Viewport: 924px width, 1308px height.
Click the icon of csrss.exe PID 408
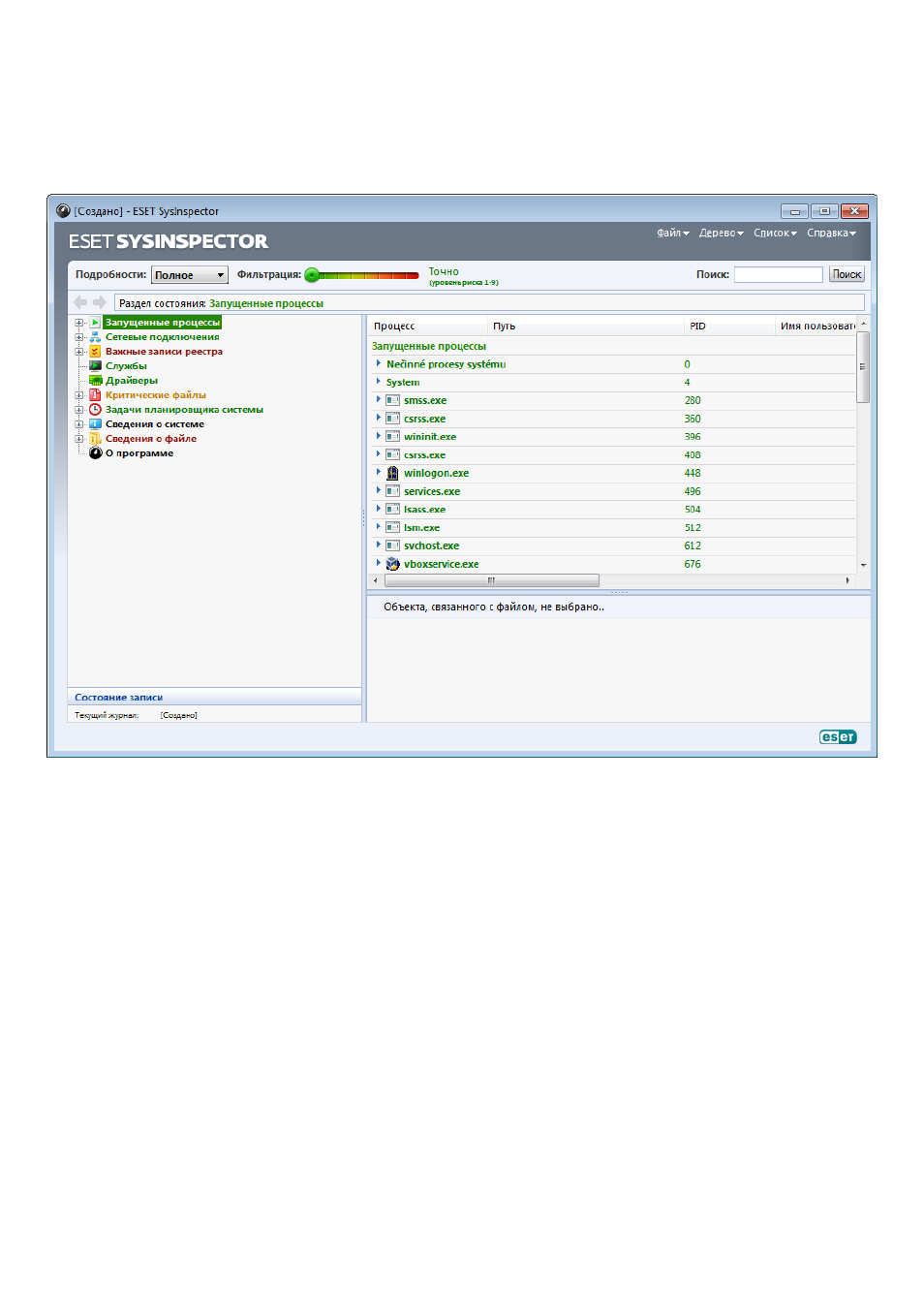tap(392, 454)
